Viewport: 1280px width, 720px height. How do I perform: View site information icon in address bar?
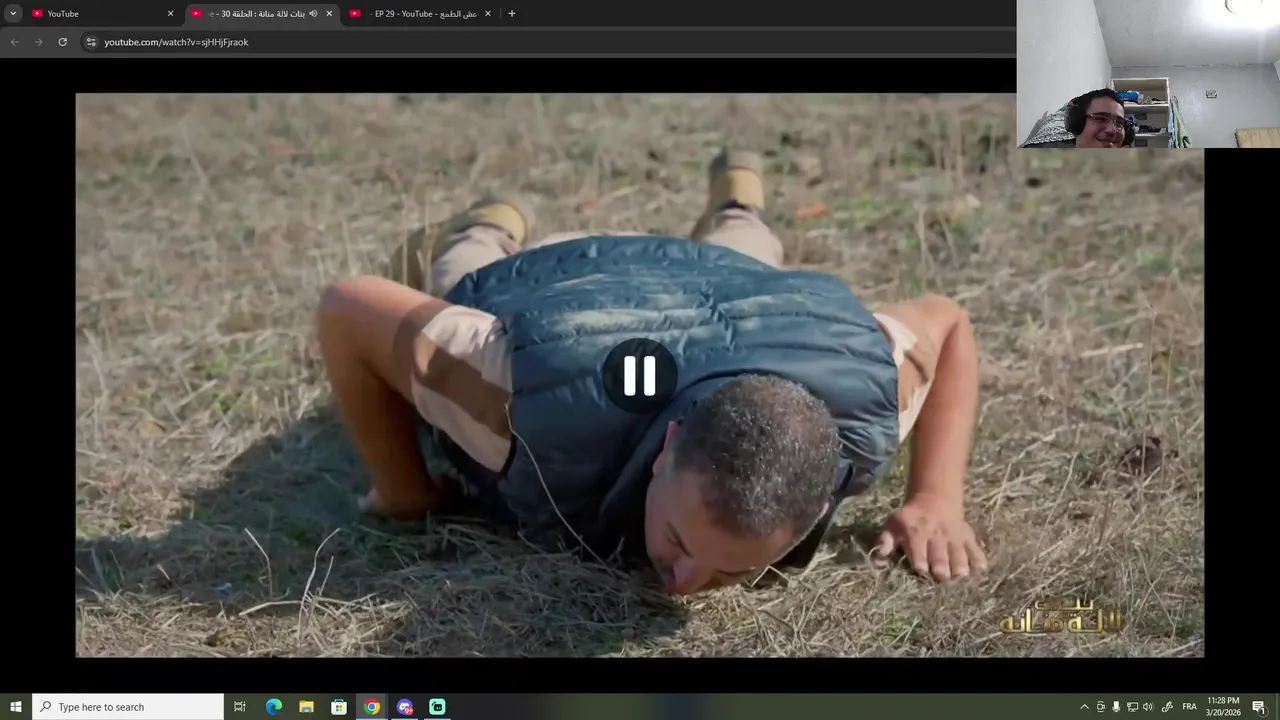coord(91,42)
